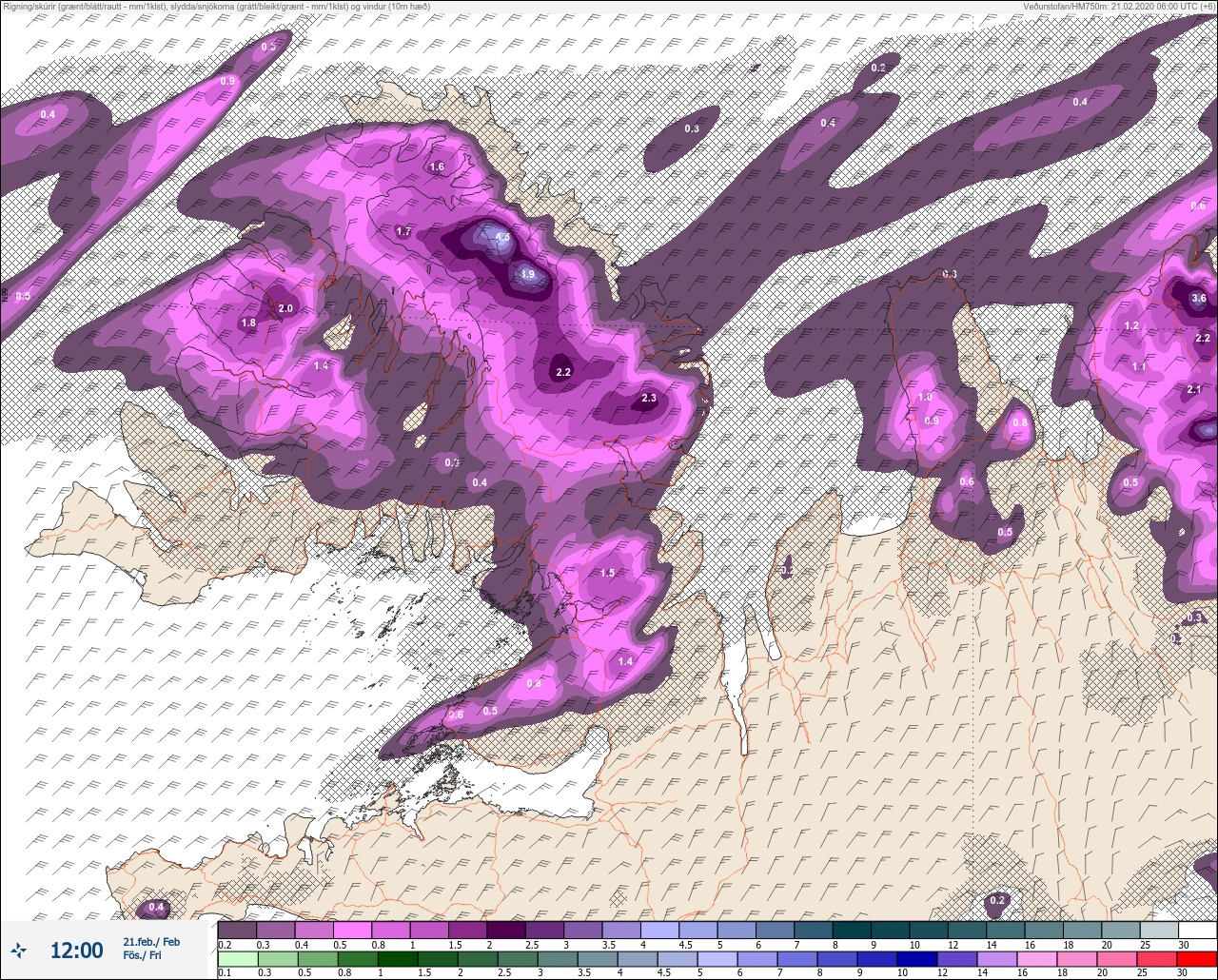Click the 1.6 value label on the map
The height and width of the screenshot is (980, 1218).
tap(437, 167)
